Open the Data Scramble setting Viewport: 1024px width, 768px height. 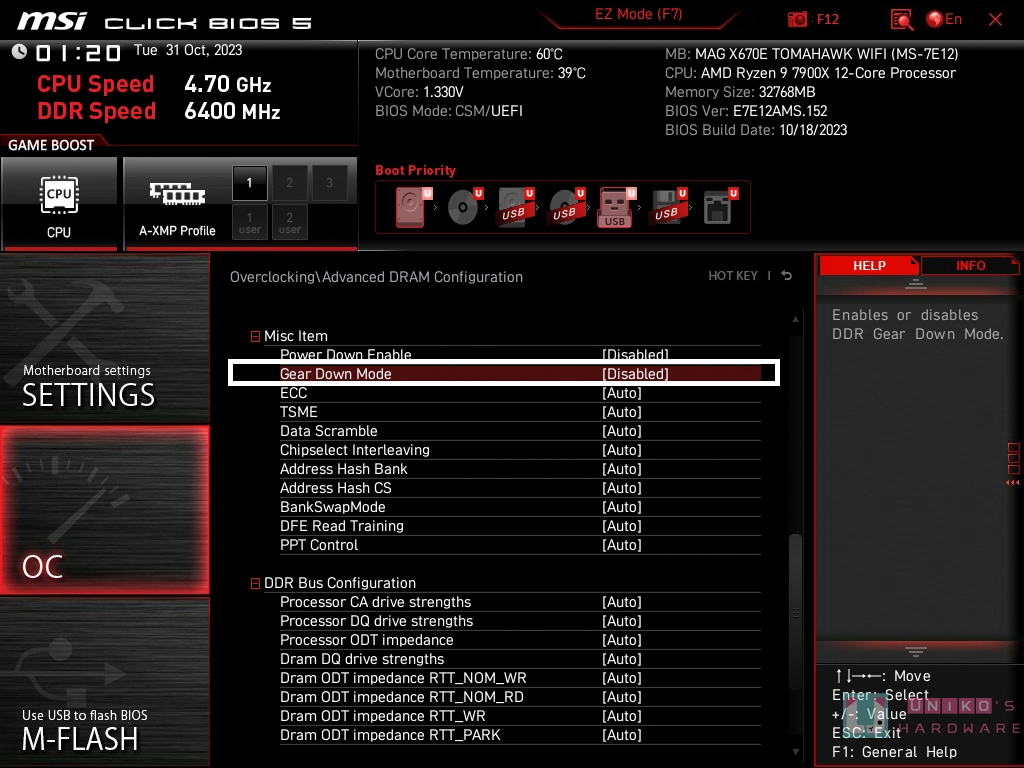coord(520,430)
